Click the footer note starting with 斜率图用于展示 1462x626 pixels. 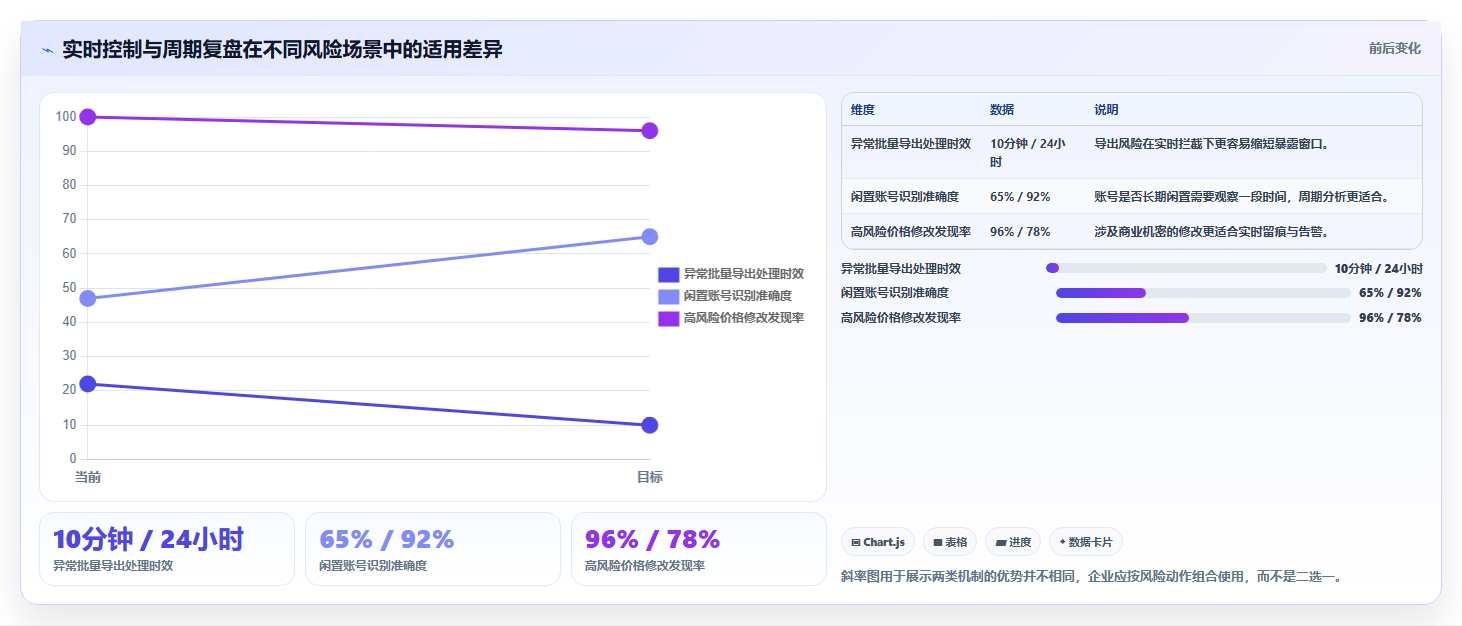(1092, 576)
